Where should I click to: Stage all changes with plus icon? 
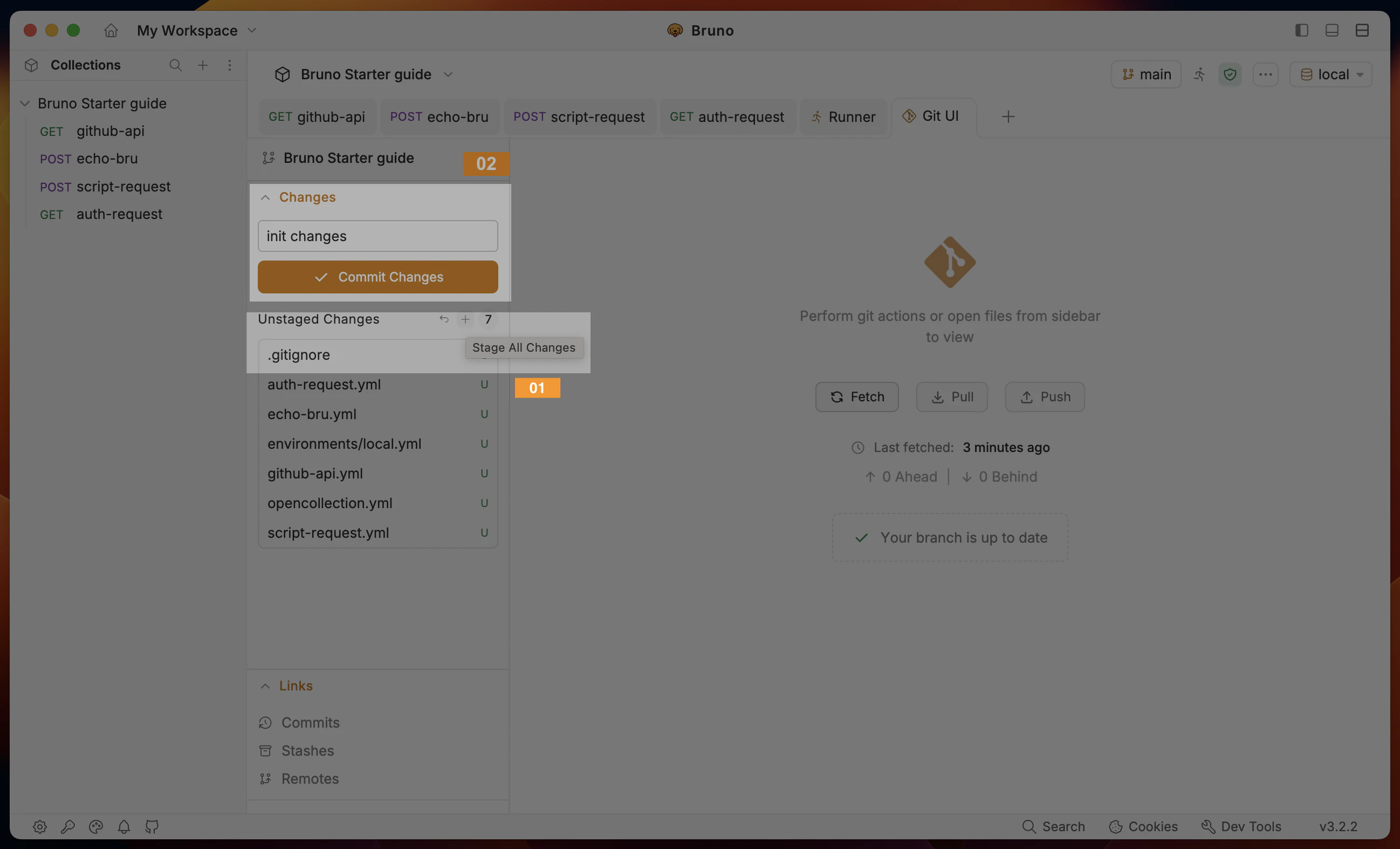[465, 319]
